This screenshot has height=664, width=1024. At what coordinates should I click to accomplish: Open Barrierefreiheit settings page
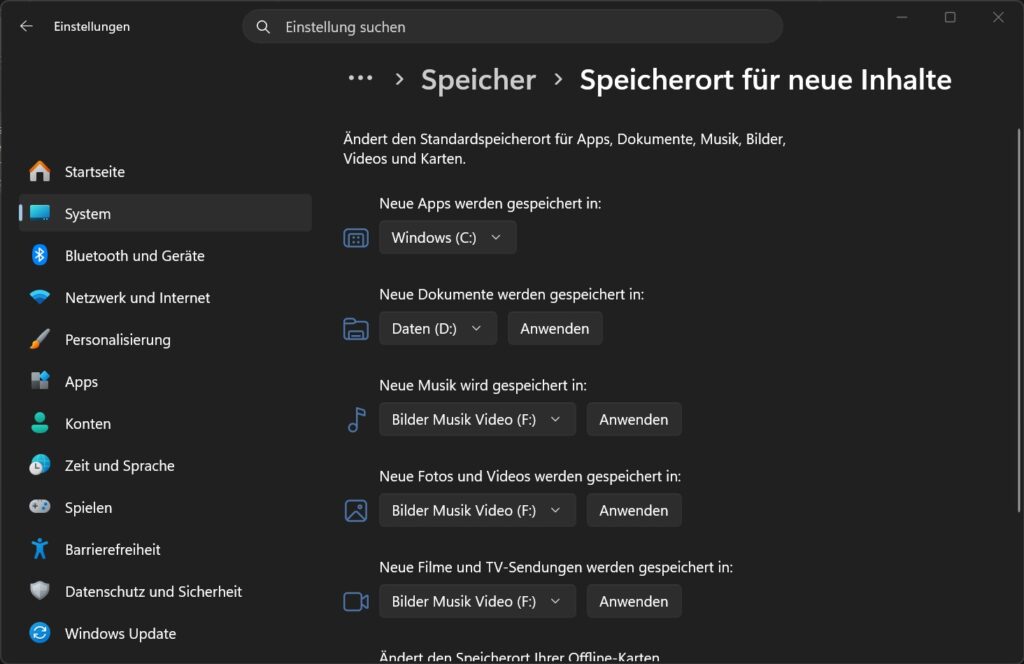pos(165,549)
